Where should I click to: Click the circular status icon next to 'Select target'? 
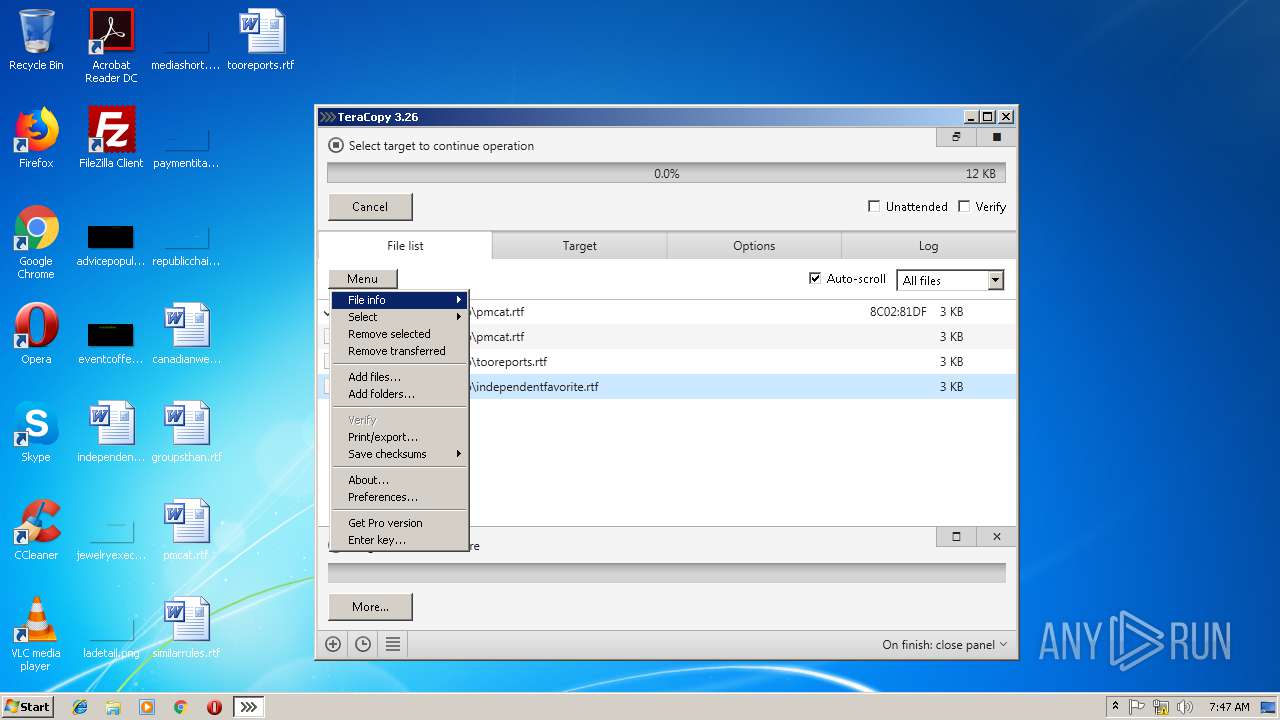pyautogui.click(x=336, y=145)
